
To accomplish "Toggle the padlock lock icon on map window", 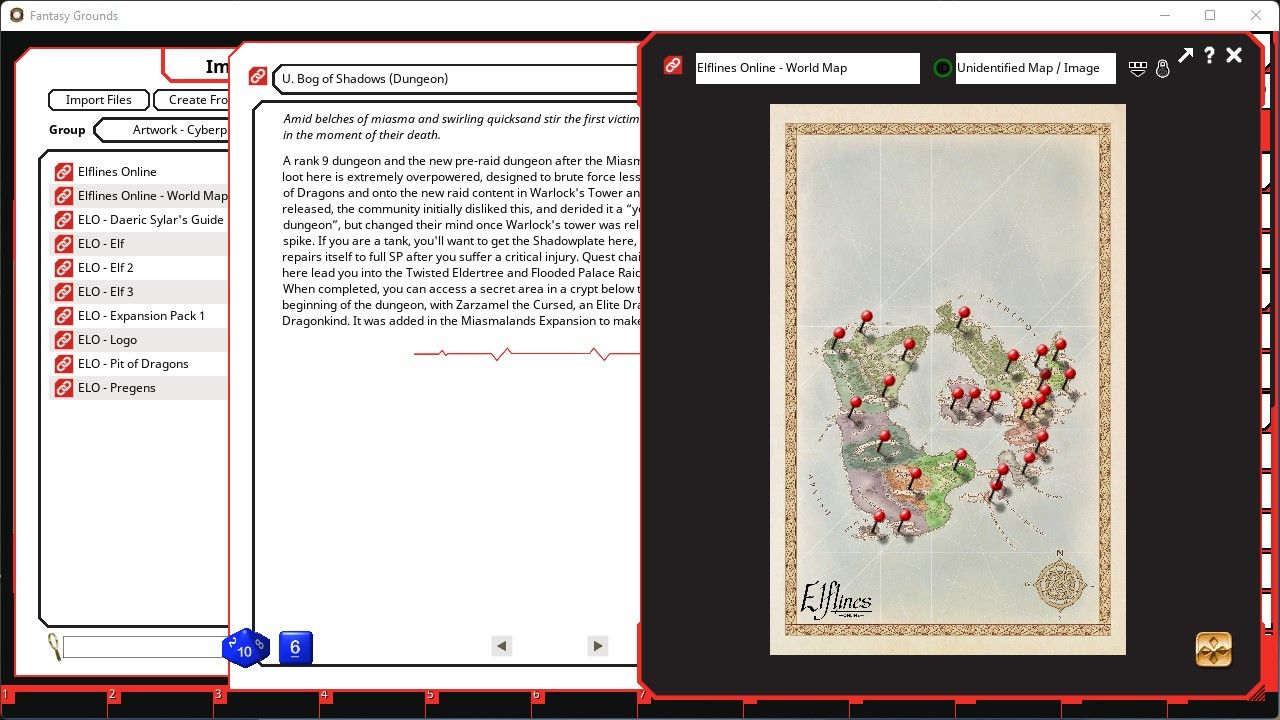I will (1162, 68).
